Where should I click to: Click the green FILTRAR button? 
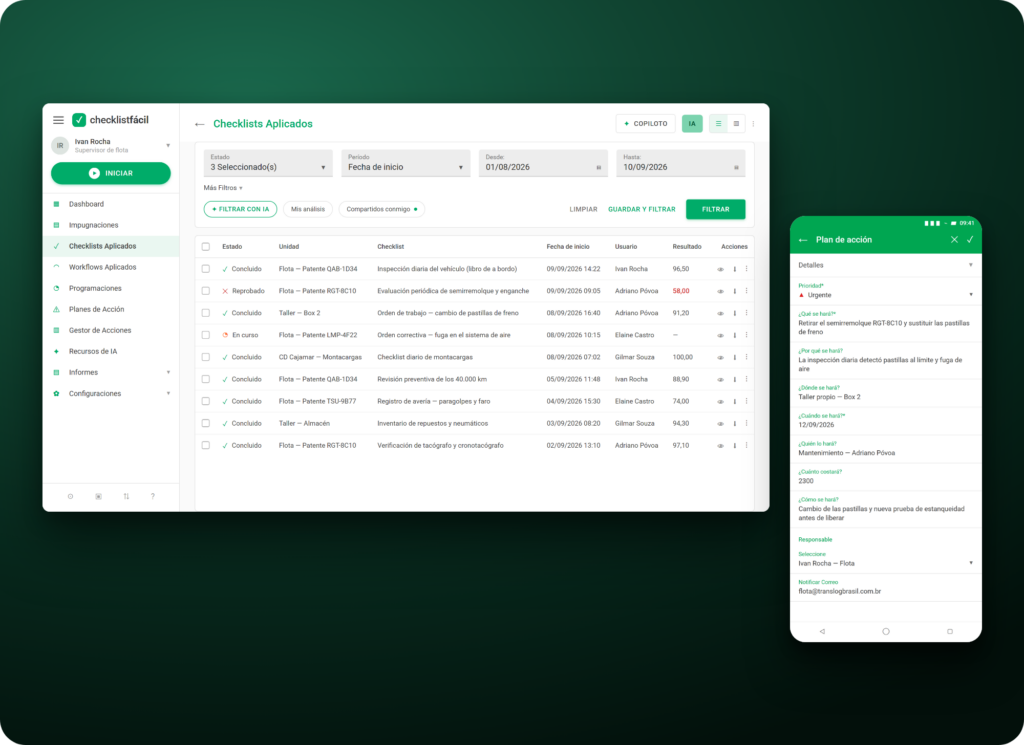coord(715,209)
